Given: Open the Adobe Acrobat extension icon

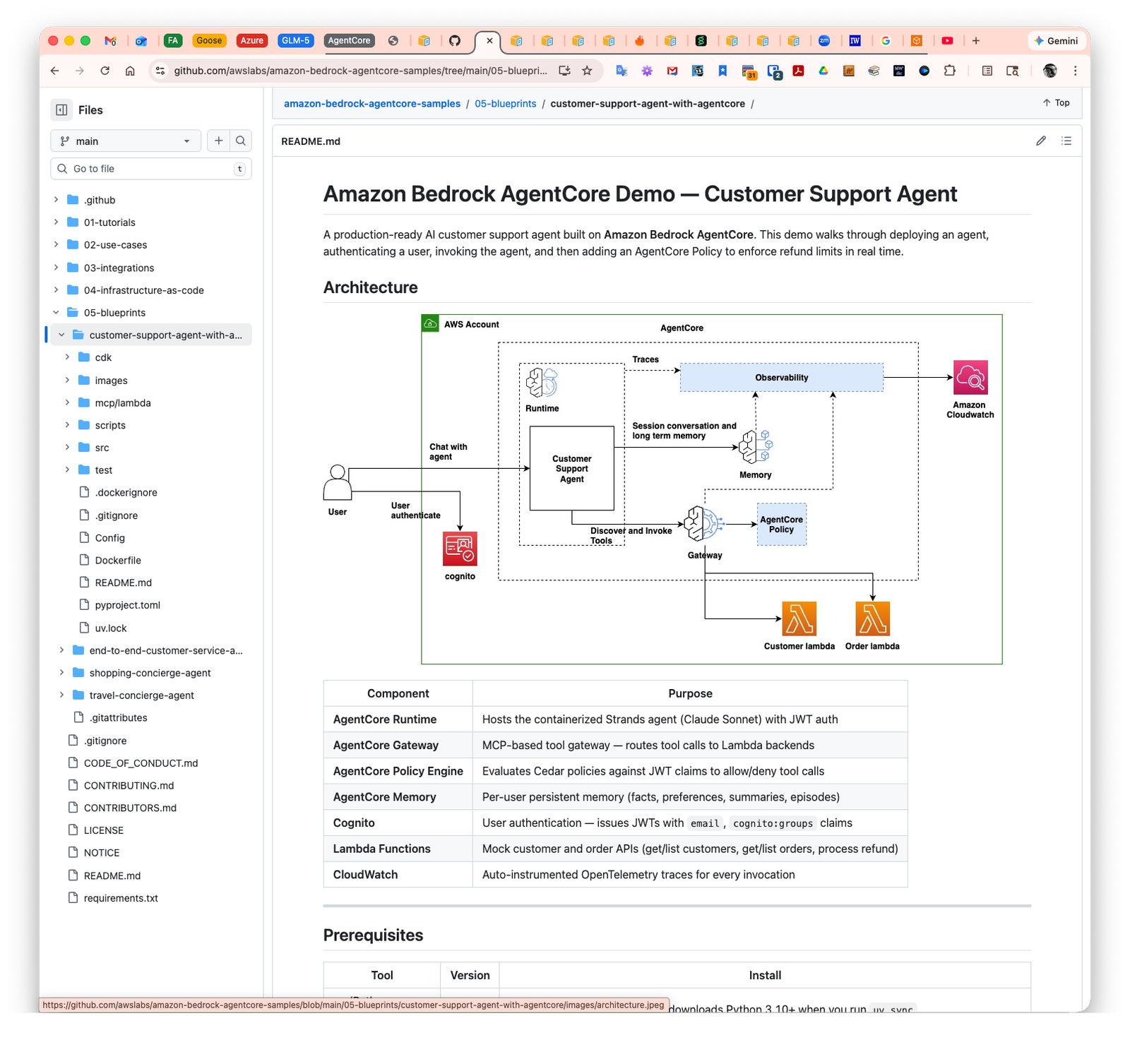Looking at the screenshot, I should 797,71.
